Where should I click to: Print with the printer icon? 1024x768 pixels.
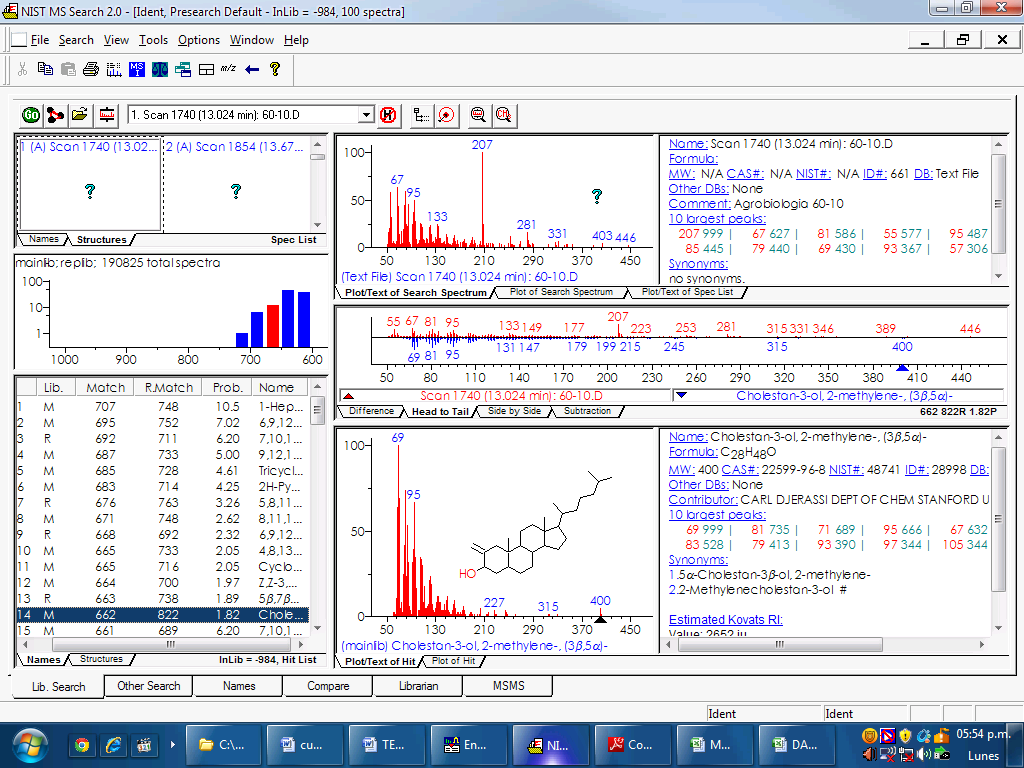[x=91, y=69]
